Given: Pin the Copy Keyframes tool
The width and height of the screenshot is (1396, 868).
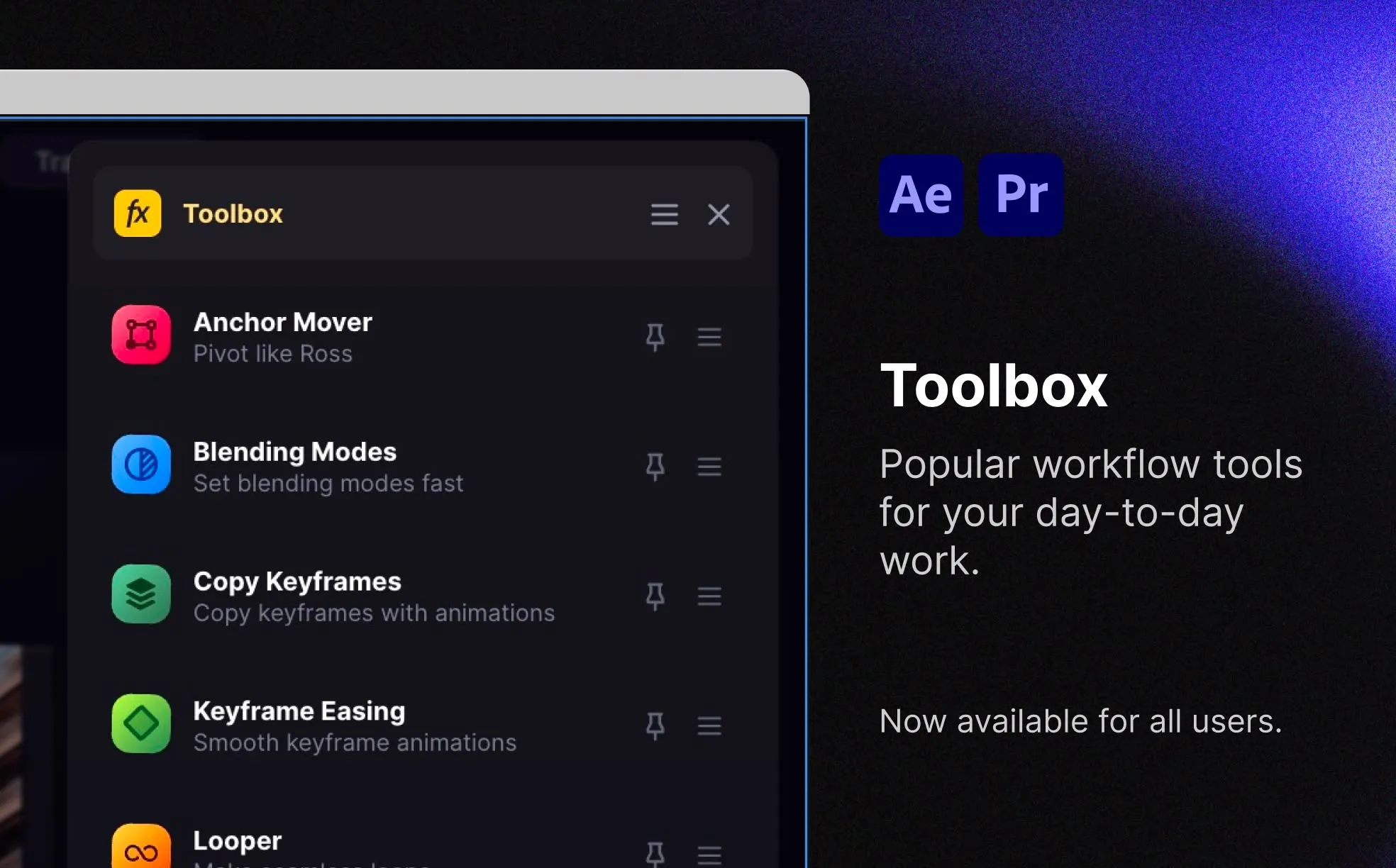Looking at the screenshot, I should pyautogui.click(x=655, y=596).
